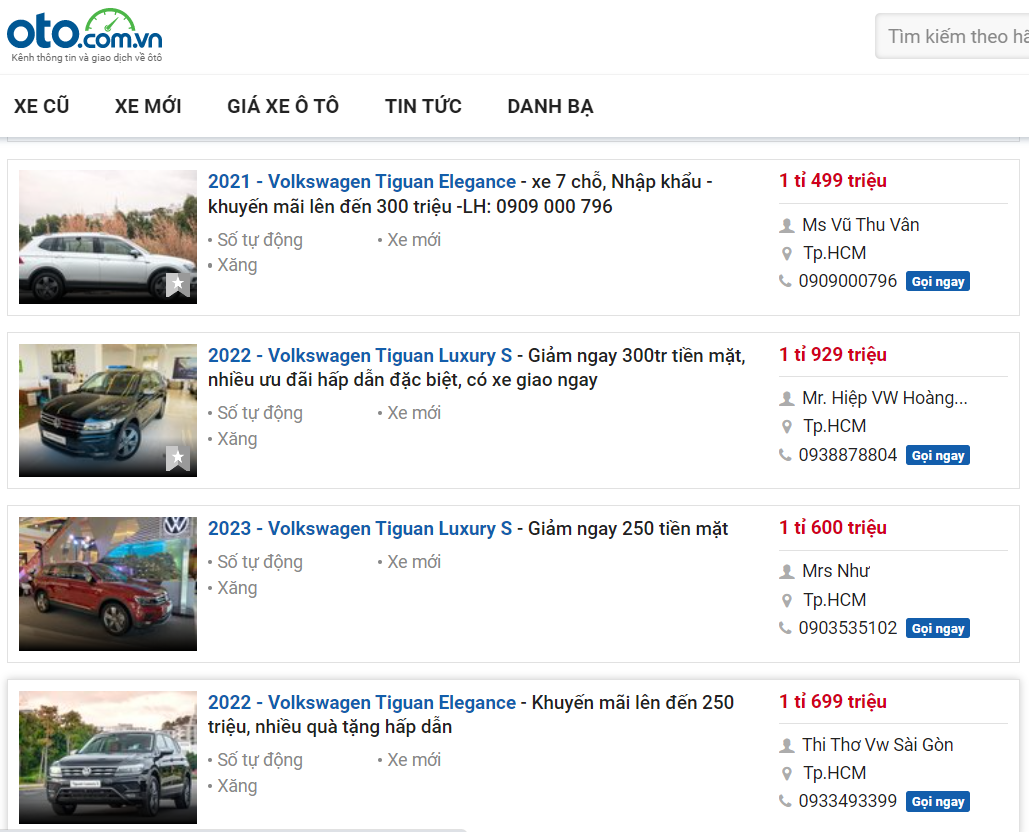Image resolution: width=1029 pixels, height=832 pixels.
Task: Click location pin icon for Thi Thơ listing
Action: coord(787,774)
